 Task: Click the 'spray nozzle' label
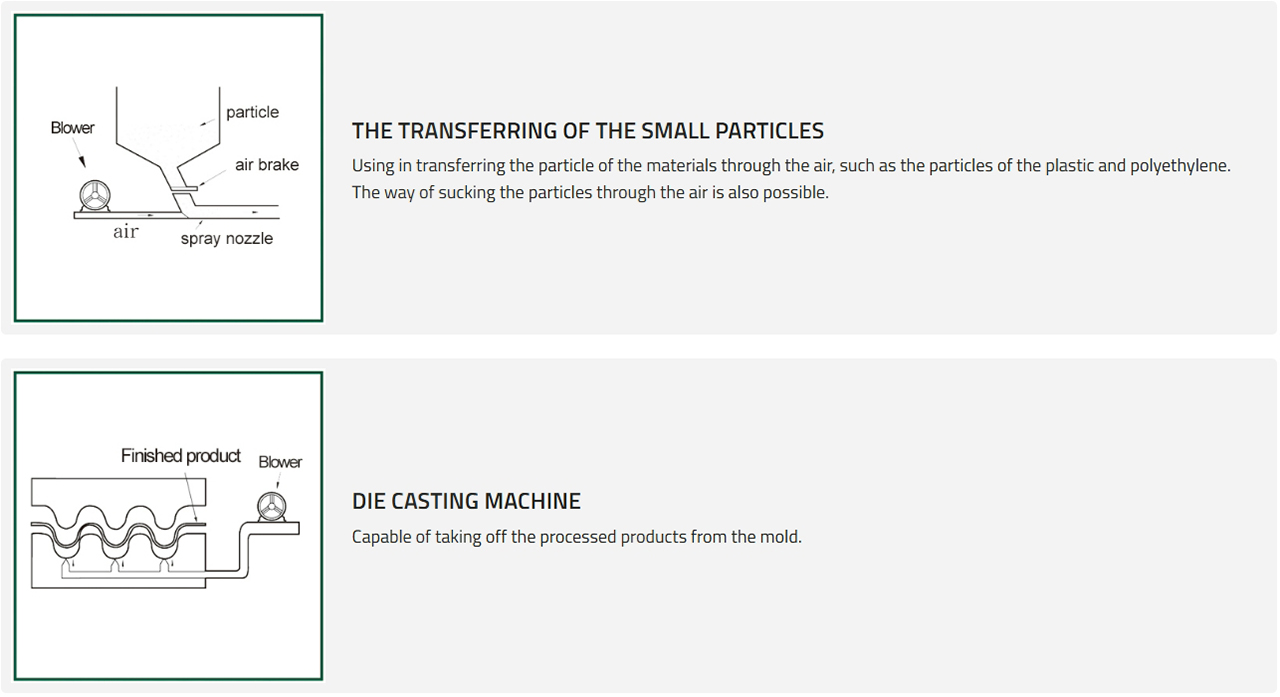pyautogui.click(x=226, y=239)
